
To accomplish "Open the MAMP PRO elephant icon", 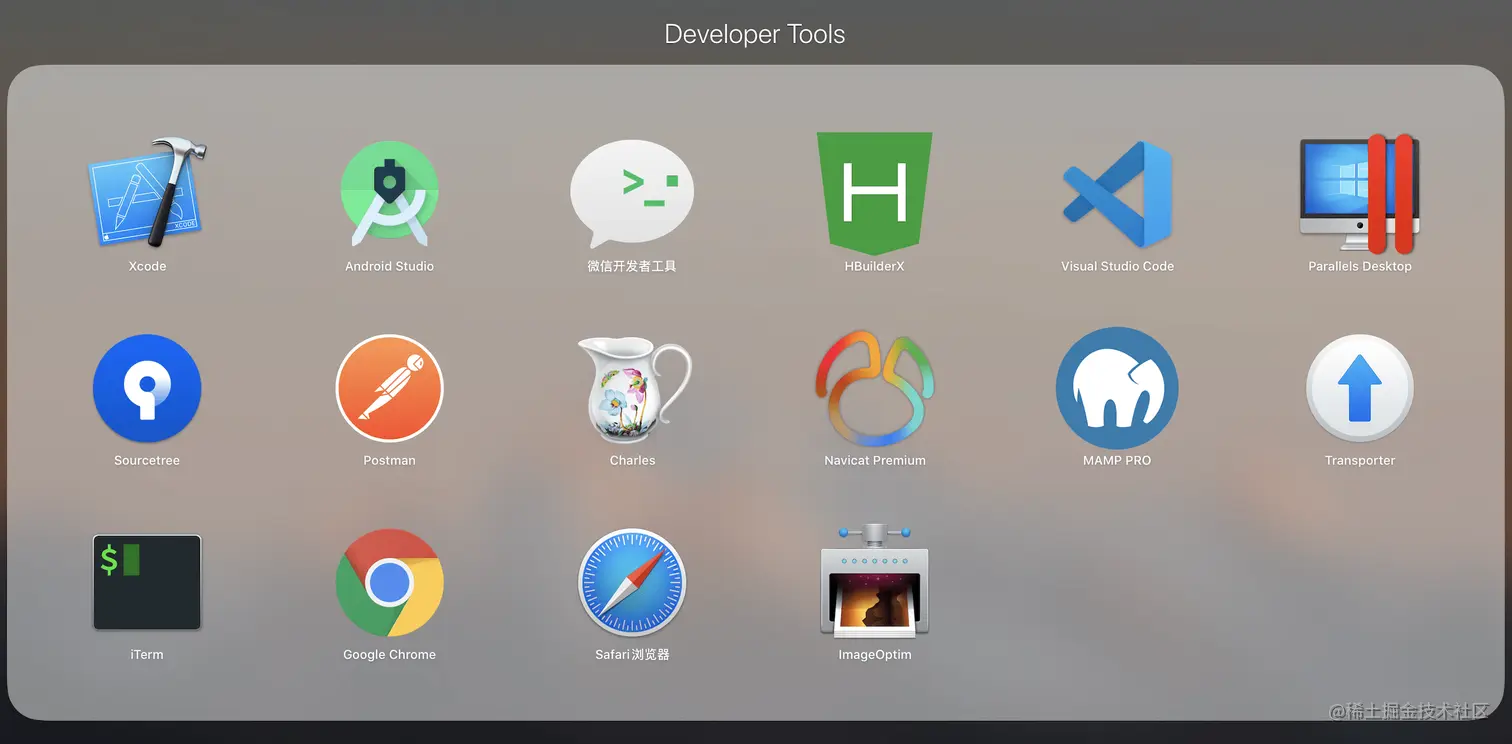I will (x=1117, y=388).
